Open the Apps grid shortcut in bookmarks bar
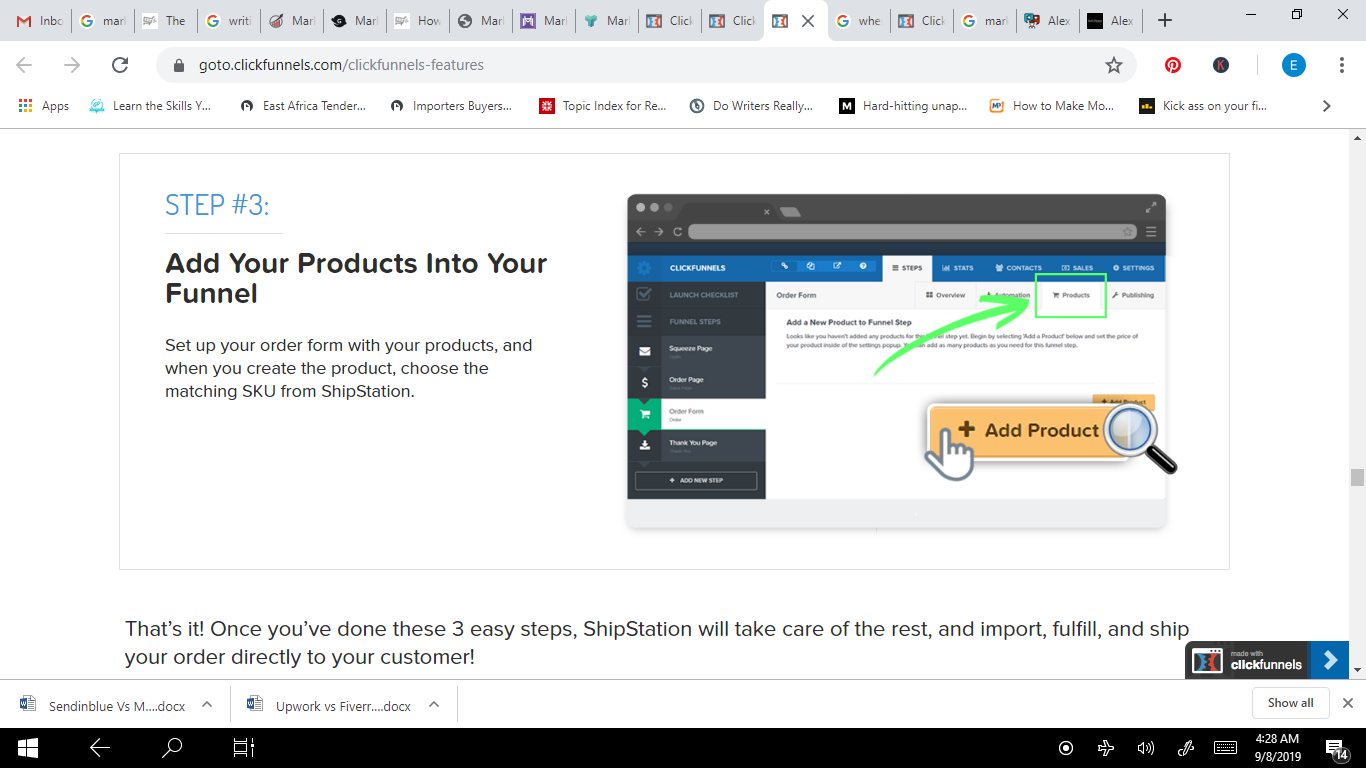The height and width of the screenshot is (768, 1366). (43, 106)
